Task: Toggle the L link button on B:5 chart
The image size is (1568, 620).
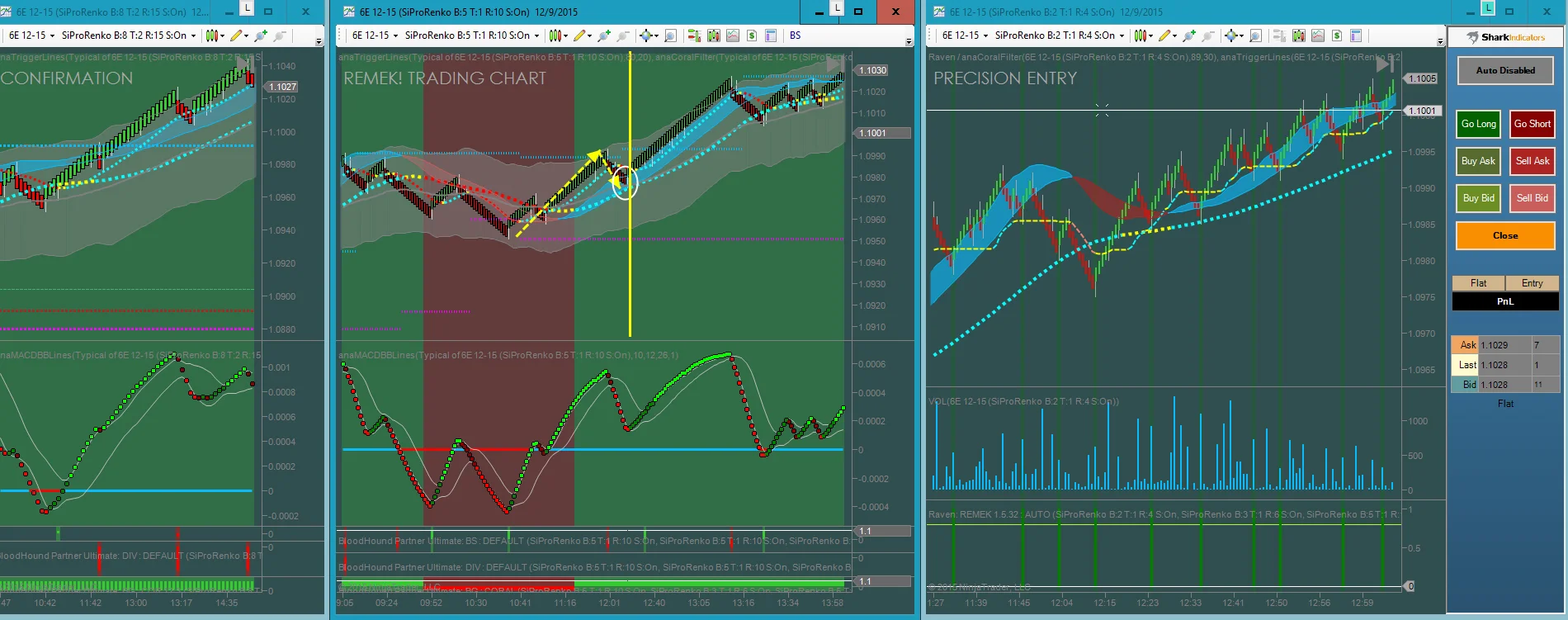Action: pos(837,7)
